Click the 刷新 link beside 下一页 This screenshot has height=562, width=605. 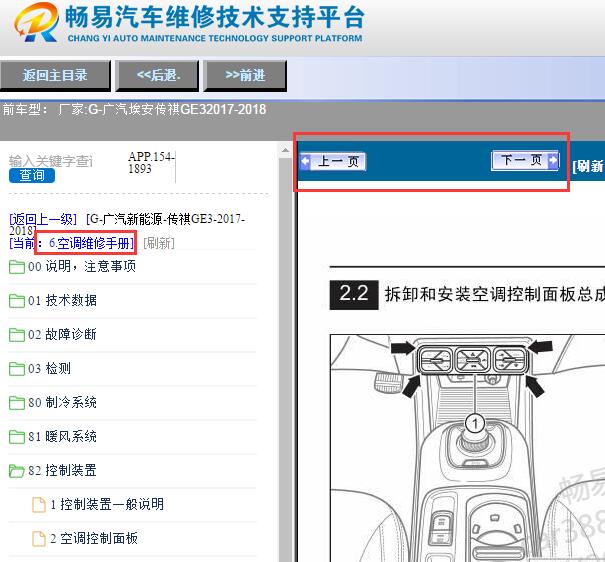point(588,166)
